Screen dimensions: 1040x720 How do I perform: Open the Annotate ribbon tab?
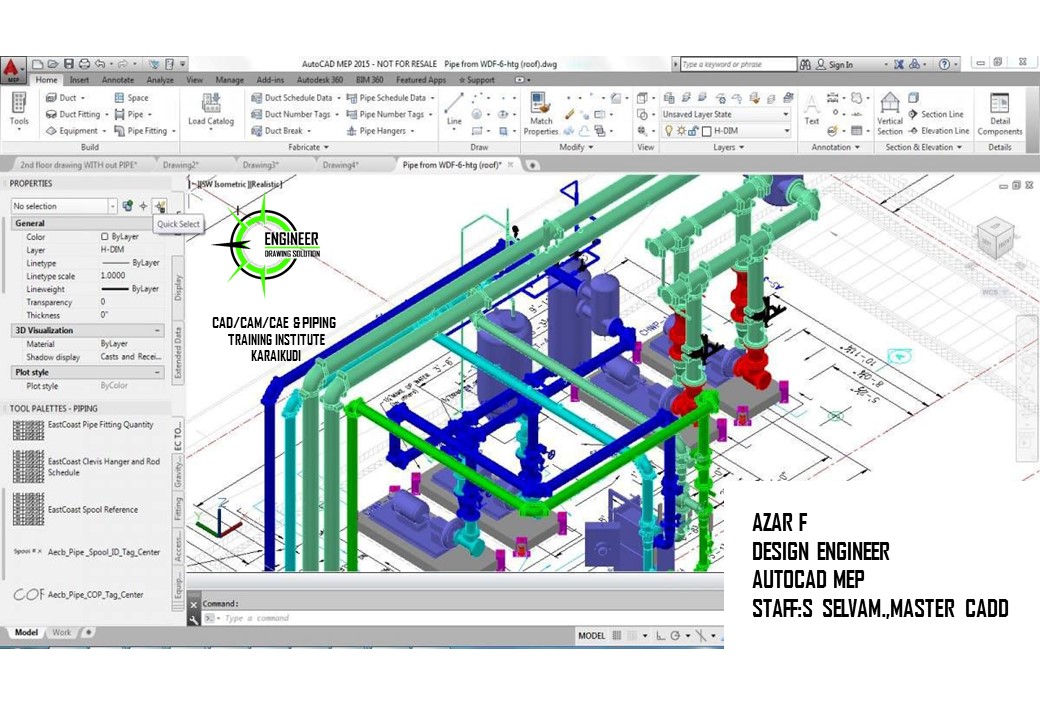pyautogui.click(x=117, y=80)
